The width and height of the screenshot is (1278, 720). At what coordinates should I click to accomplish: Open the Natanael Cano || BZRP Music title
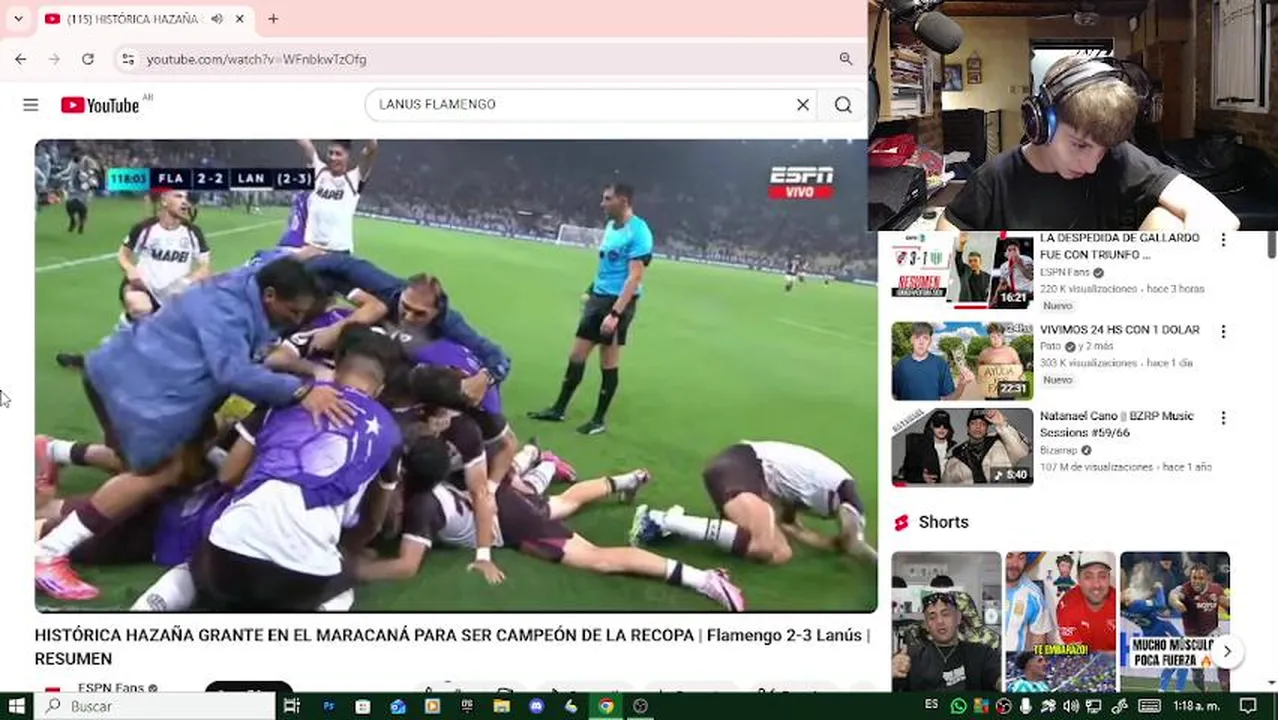point(1116,424)
